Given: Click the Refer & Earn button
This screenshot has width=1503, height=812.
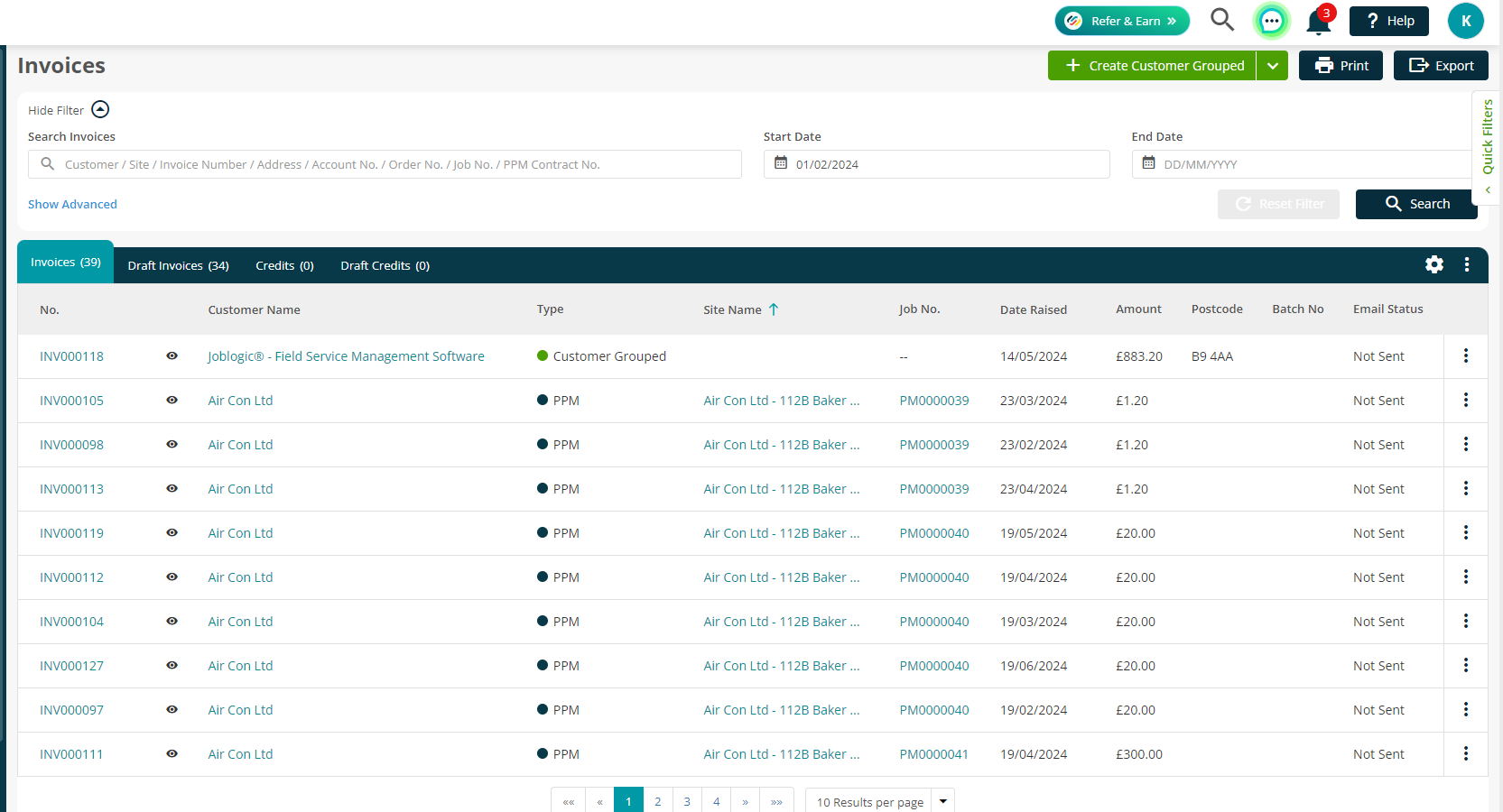Looking at the screenshot, I should click(x=1122, y=21).
